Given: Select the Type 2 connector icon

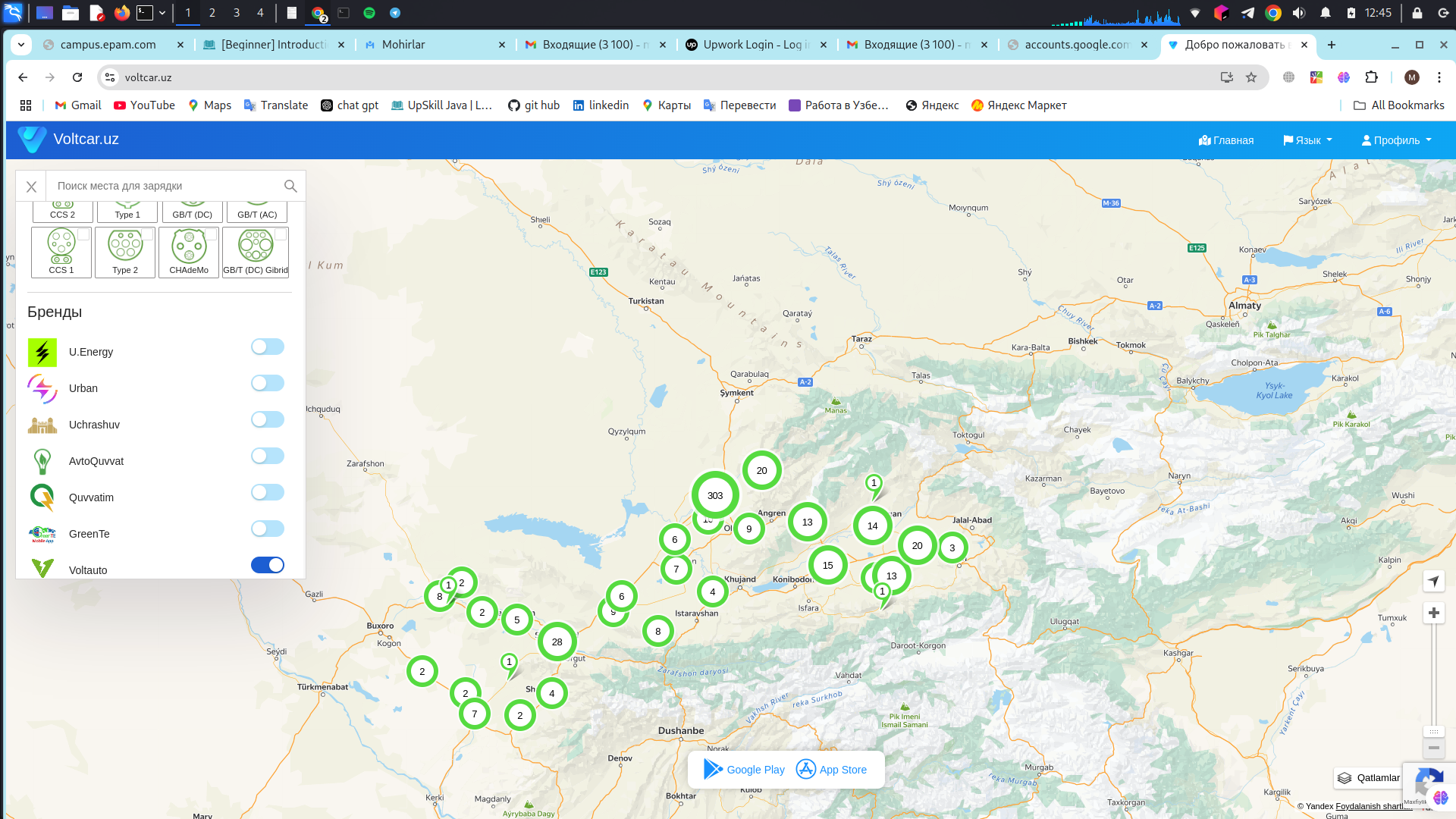Looking at the screenshot, I should (125, 253).
